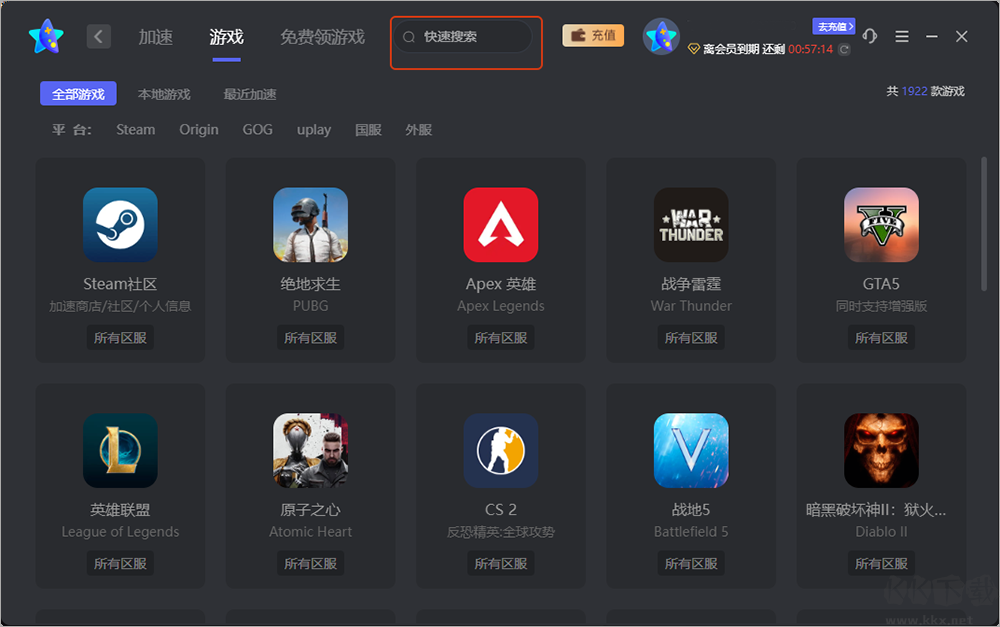Filter by 外服 platform
Viewport: 1000px width, 627px height.
click(418, 129)
